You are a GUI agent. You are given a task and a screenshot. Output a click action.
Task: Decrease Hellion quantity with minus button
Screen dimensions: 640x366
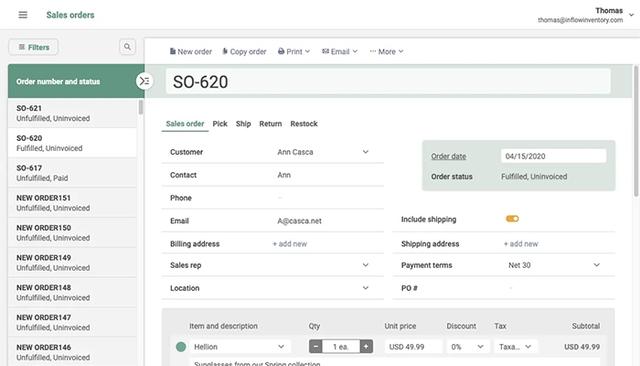coord(316,347)
